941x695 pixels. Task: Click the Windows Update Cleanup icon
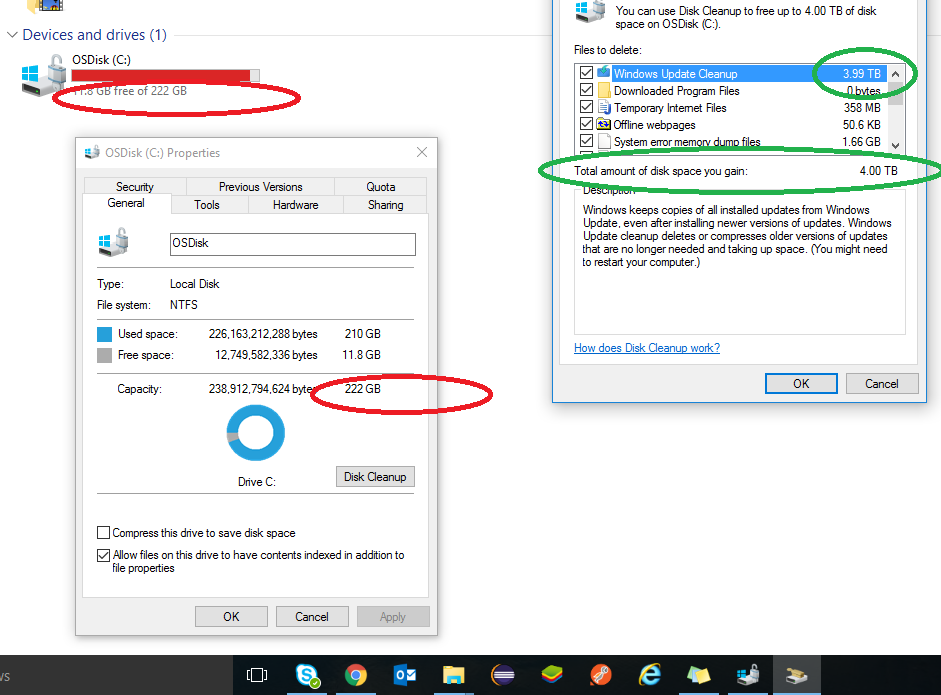[604, 73]
